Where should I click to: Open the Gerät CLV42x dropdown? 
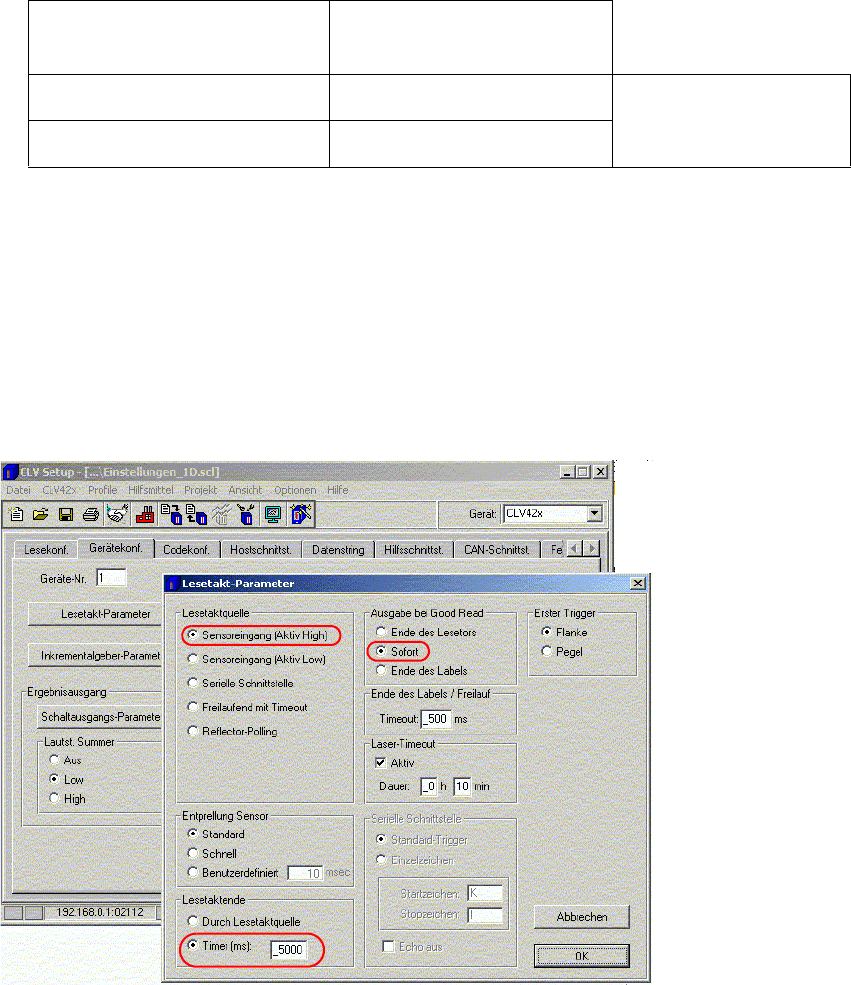(x=594, y=514)
